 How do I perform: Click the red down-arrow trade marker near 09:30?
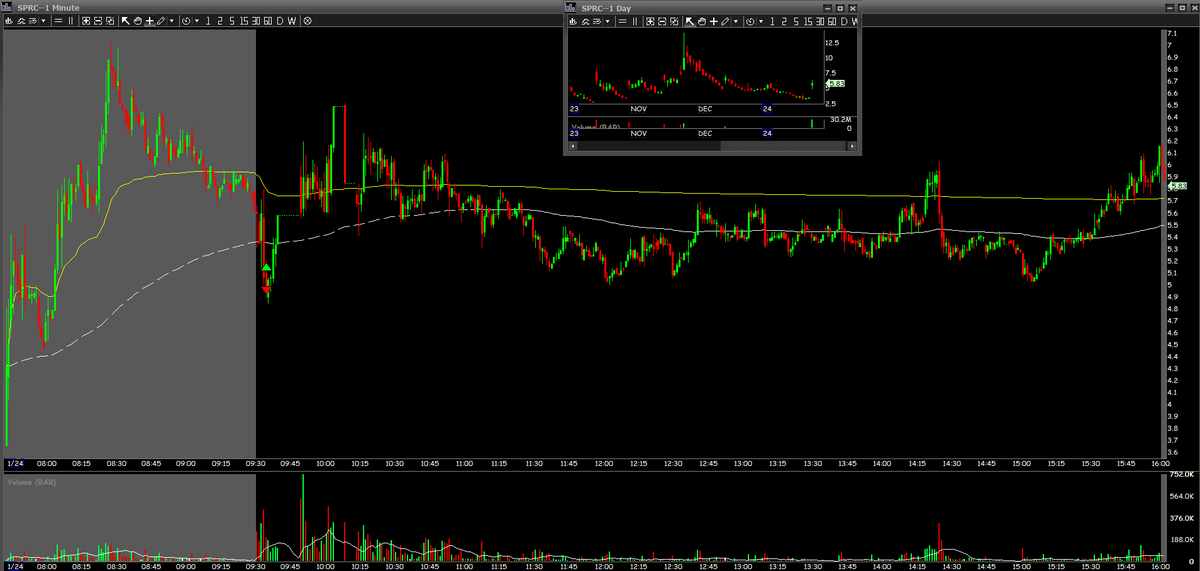pyautogui.click(x=266, y=291)
